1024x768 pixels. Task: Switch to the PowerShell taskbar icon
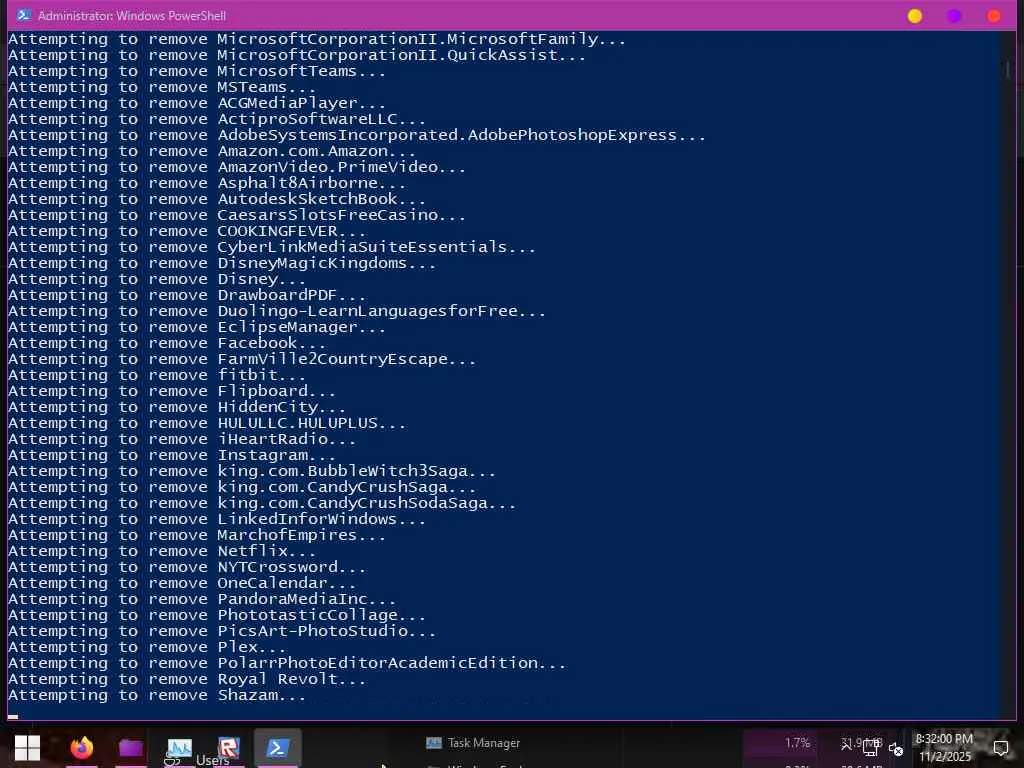coord(278,747)
